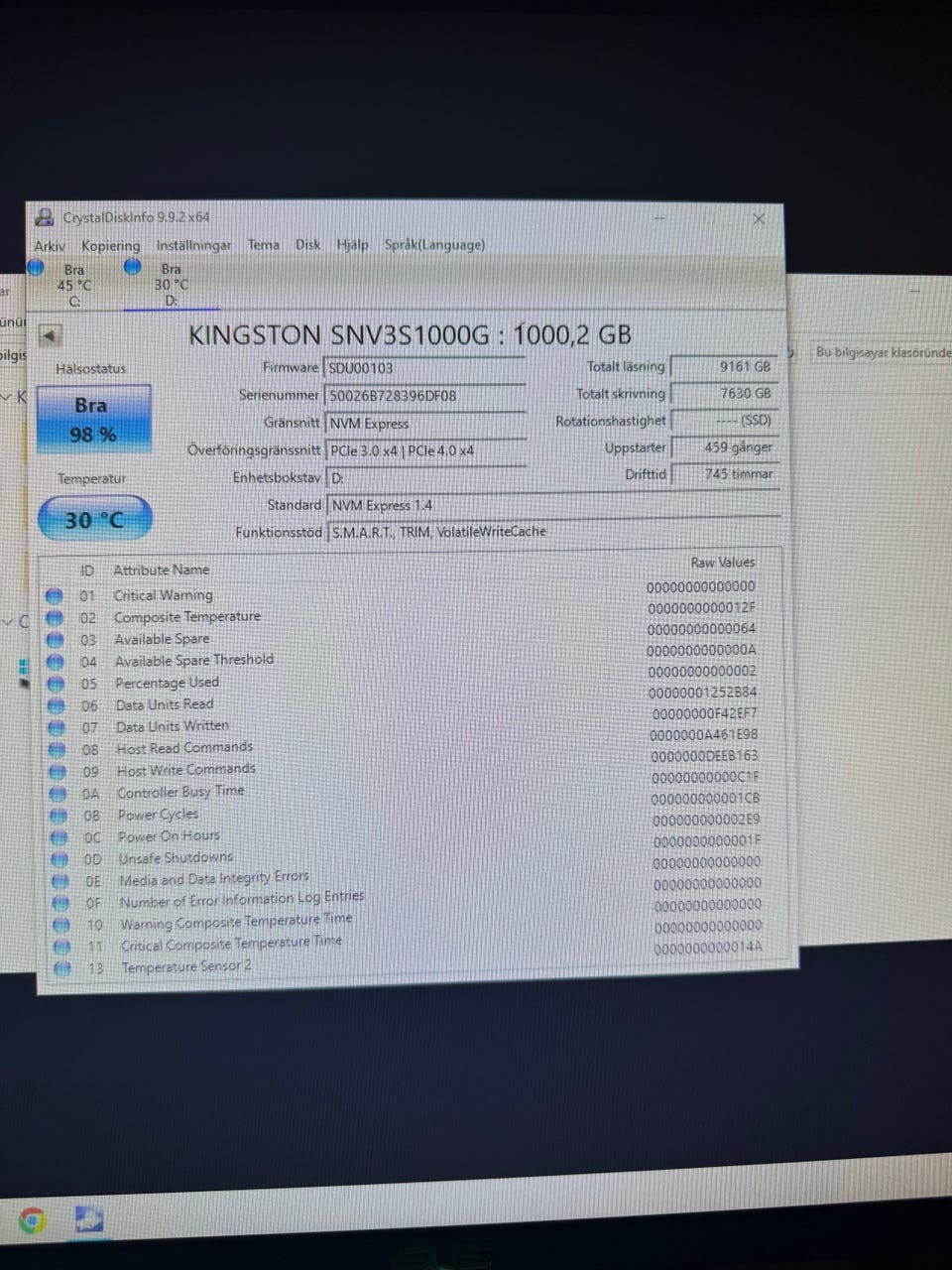This screenshot has height=1270, width=952.
Task: Click the status dot for Critical Warning
Action: tap(55, 596)
